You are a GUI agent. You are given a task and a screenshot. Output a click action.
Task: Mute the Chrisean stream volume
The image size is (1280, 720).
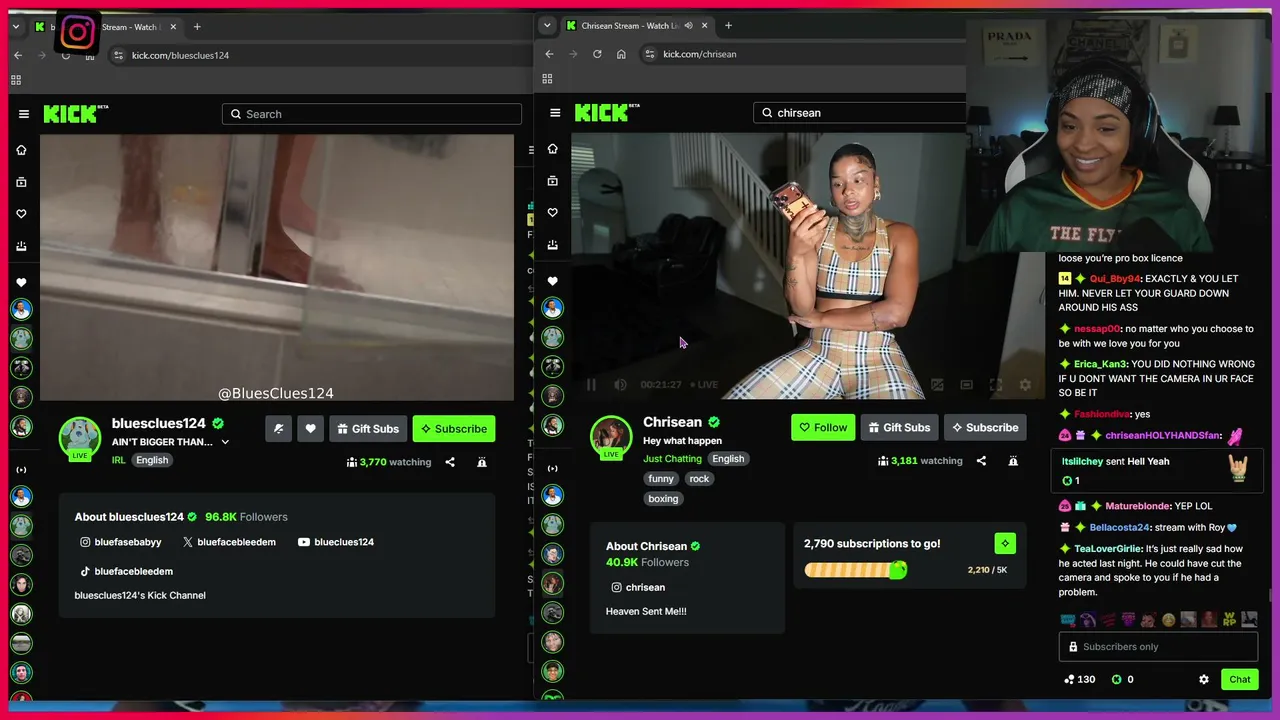tap(620, 385)
